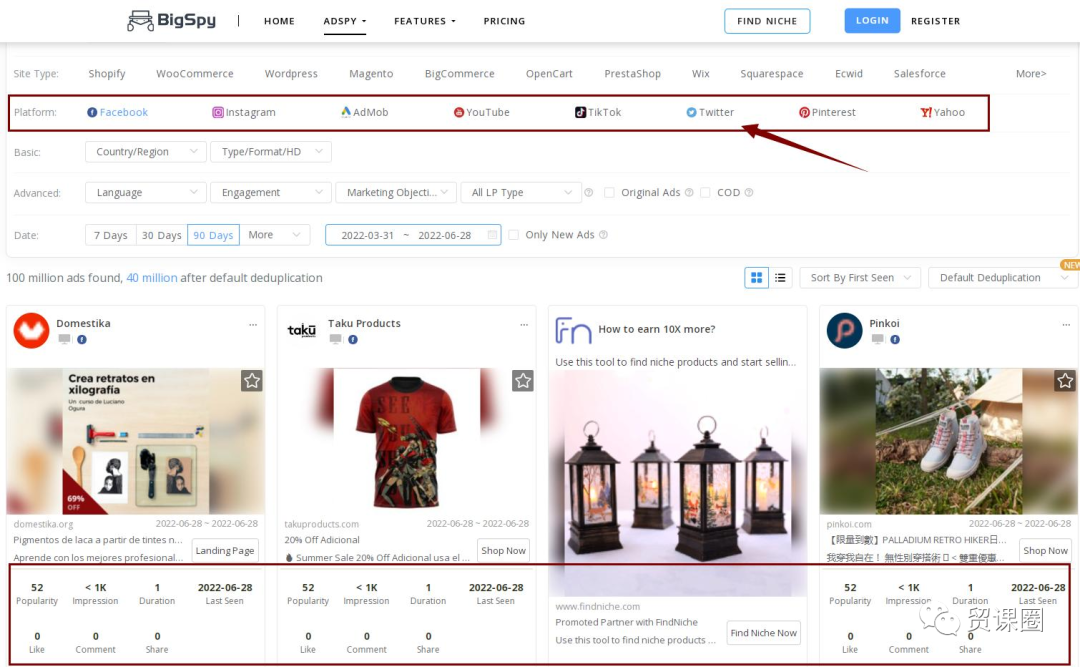This screenshot has height=667, width=1080.
Task: Enable the Only New Ads checkbox
Action: pyautogui.click(x=513, y=235)
